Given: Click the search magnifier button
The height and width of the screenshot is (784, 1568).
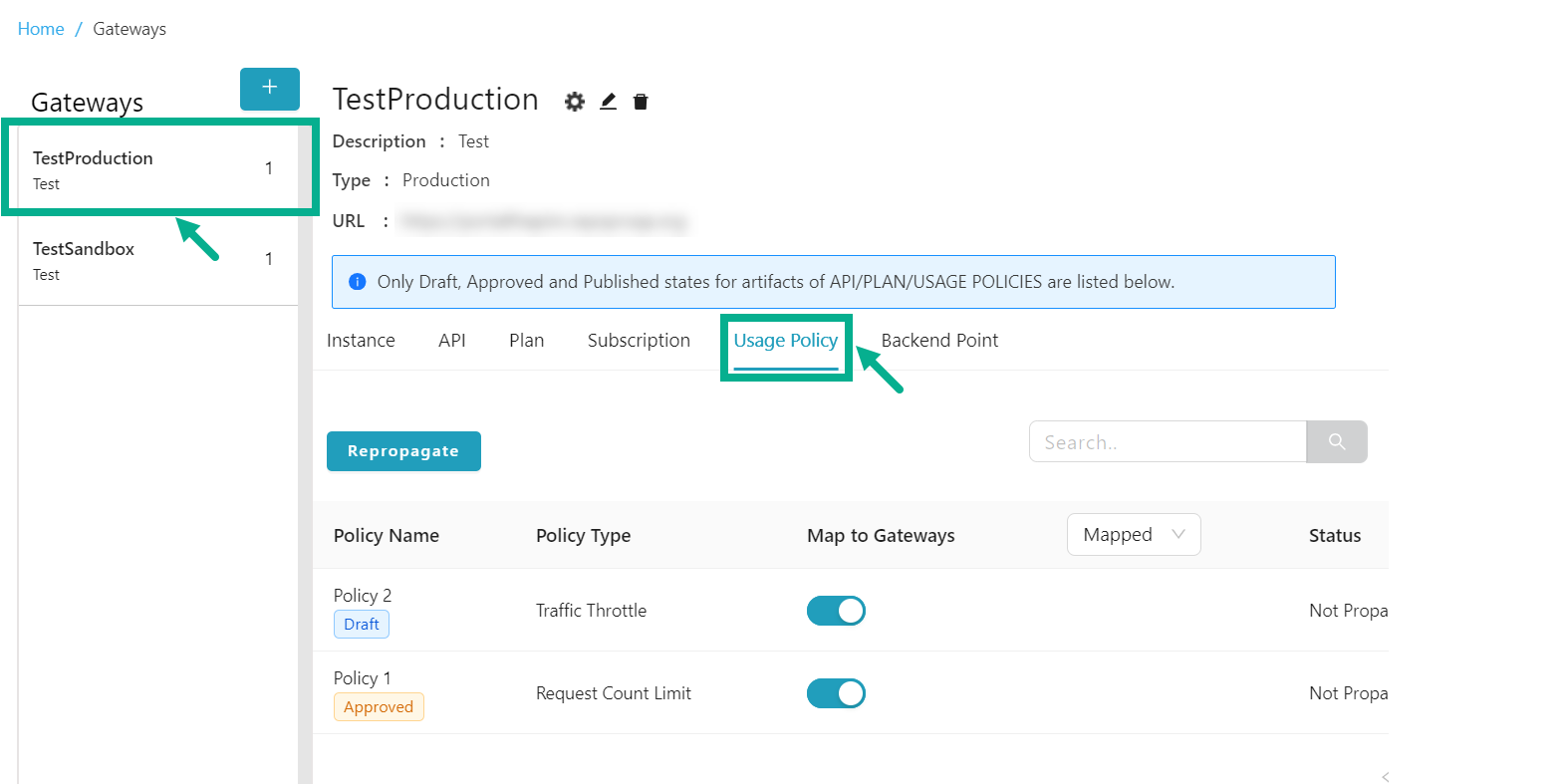Looking at the screenshot, I should (x=1336, y=441).
